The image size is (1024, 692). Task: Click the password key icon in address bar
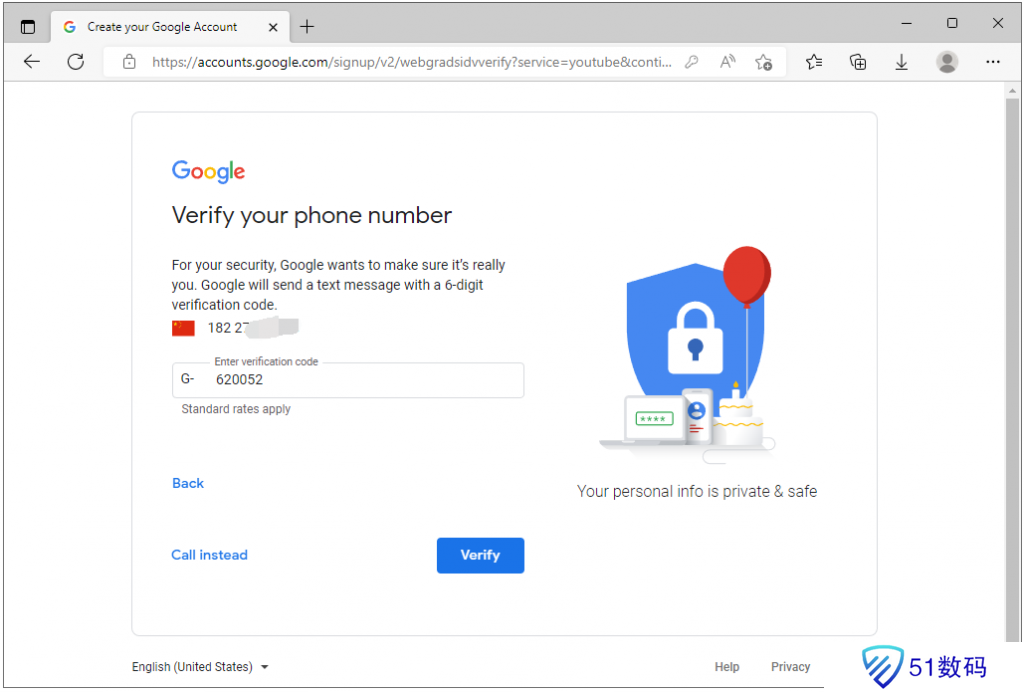(691, 62)
